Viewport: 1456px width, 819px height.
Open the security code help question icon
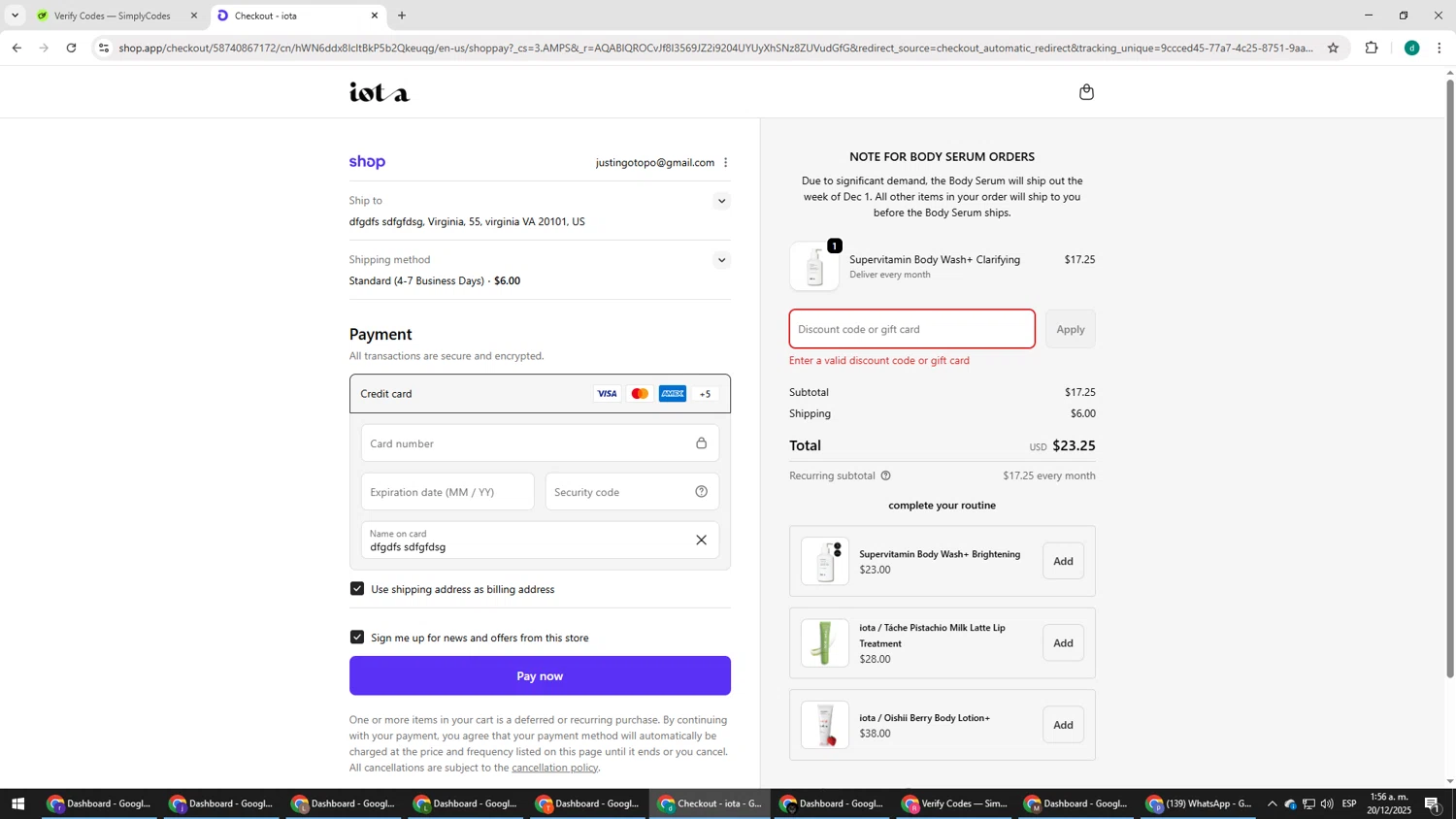(x=701, y=492)
